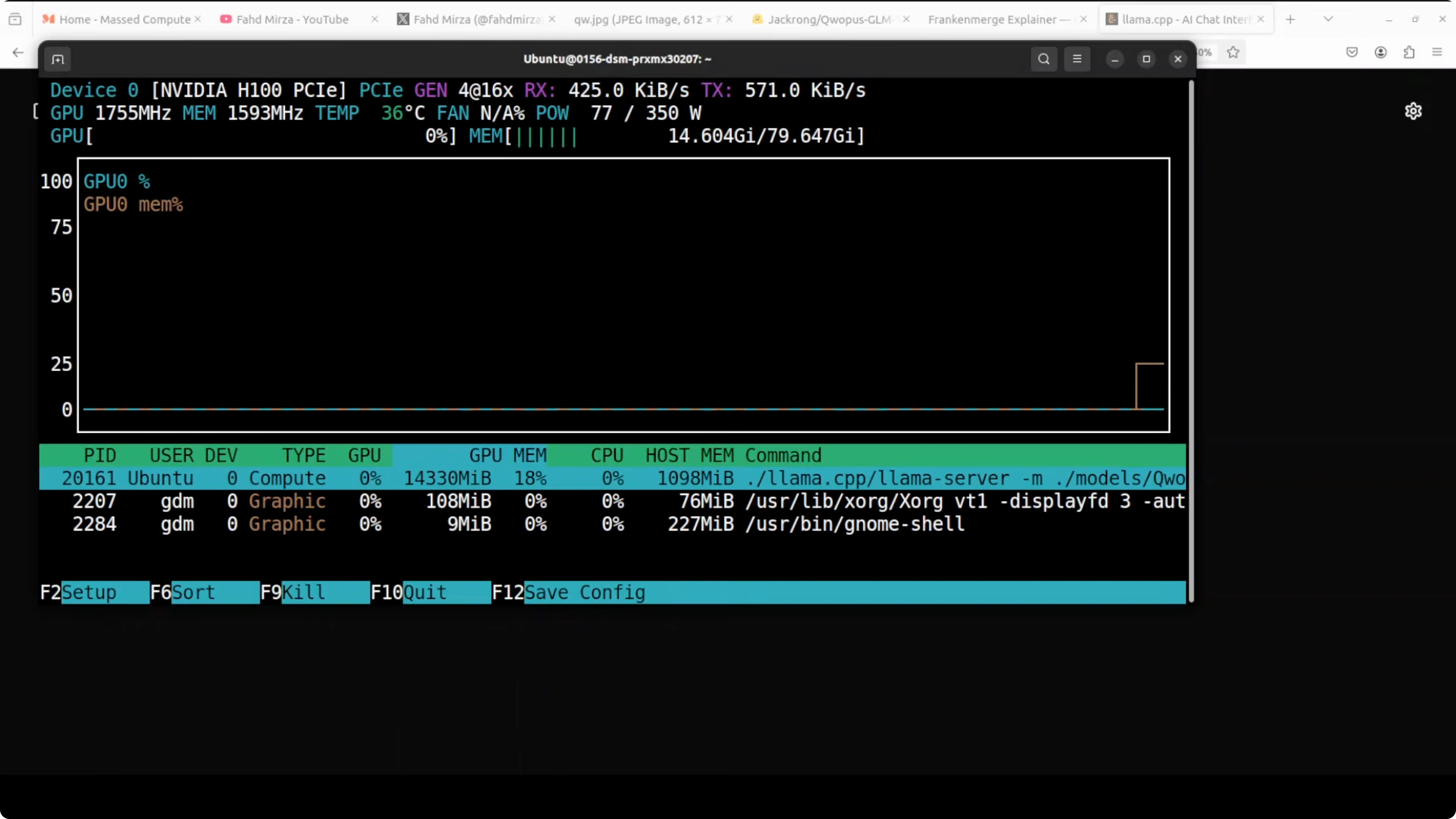This screenshot has height=819, width=1456.
Task: Expand the list all tabs chevron
Action: click(1328, 19)
